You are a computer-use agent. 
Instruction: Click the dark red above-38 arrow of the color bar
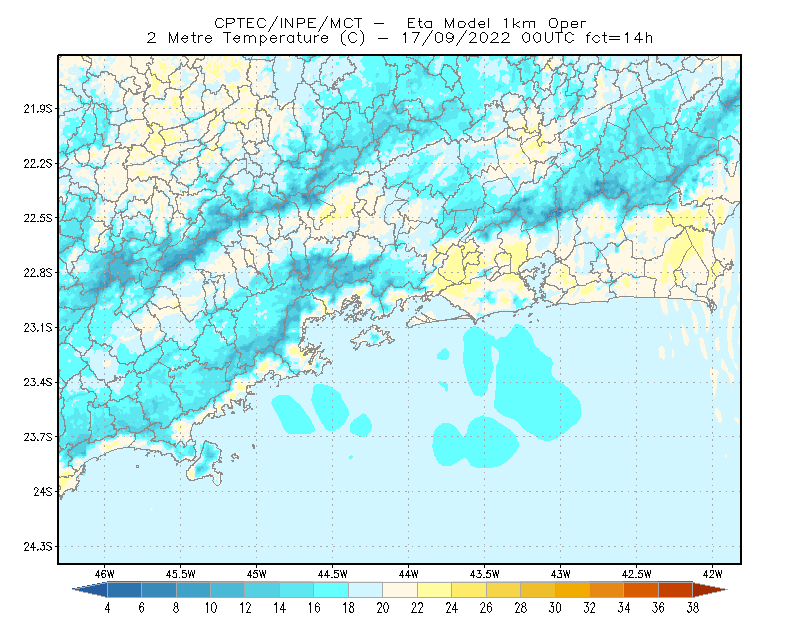(710, 590)
